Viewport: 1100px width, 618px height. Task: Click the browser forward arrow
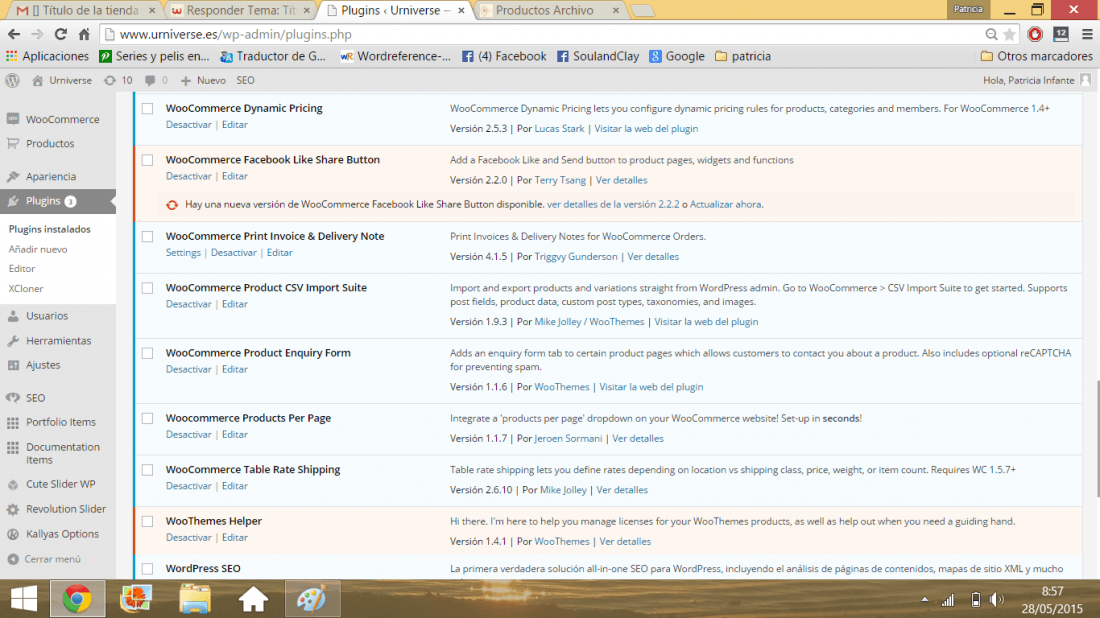[36, 34]
